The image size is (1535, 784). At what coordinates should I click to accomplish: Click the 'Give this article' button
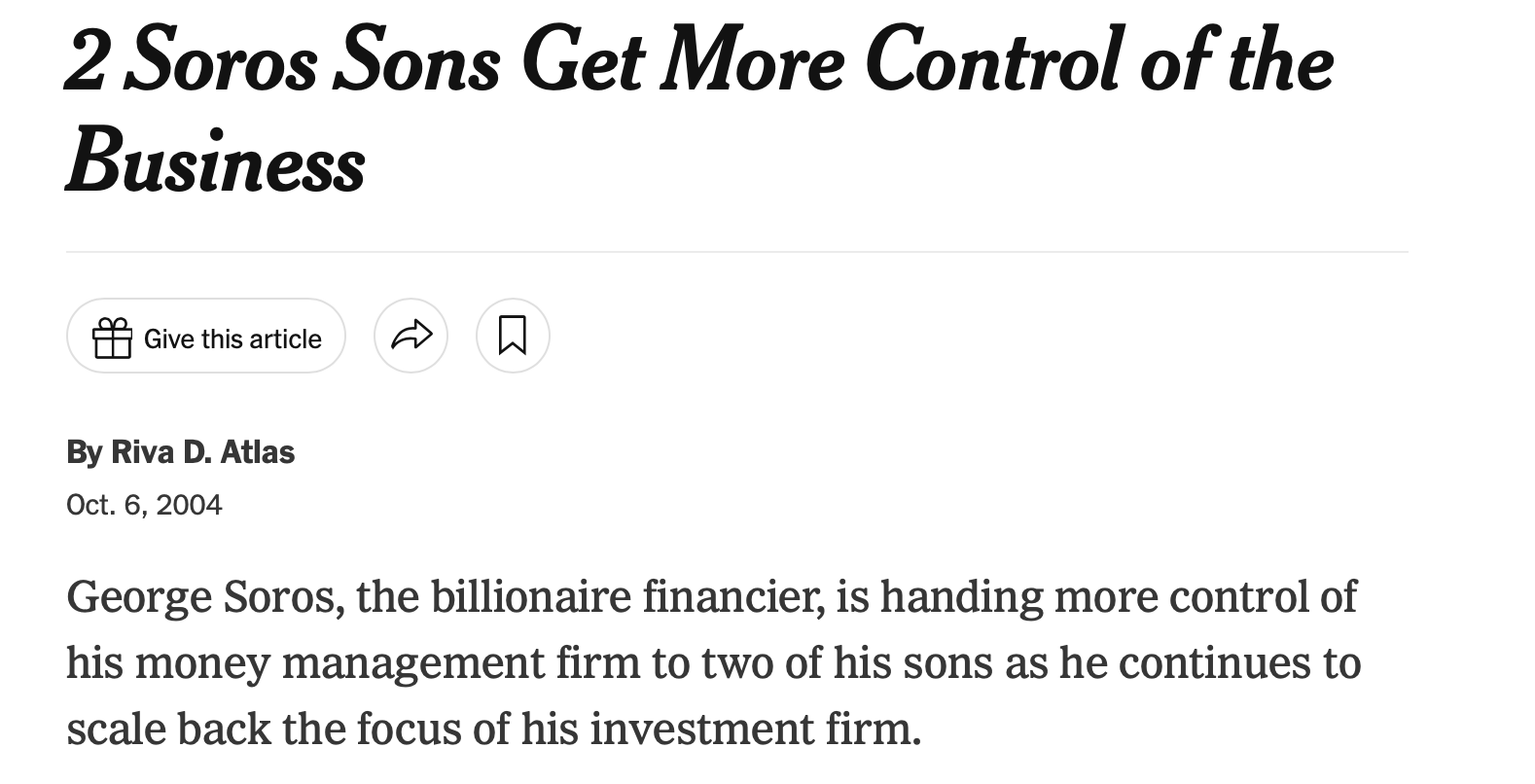[206, 336]
